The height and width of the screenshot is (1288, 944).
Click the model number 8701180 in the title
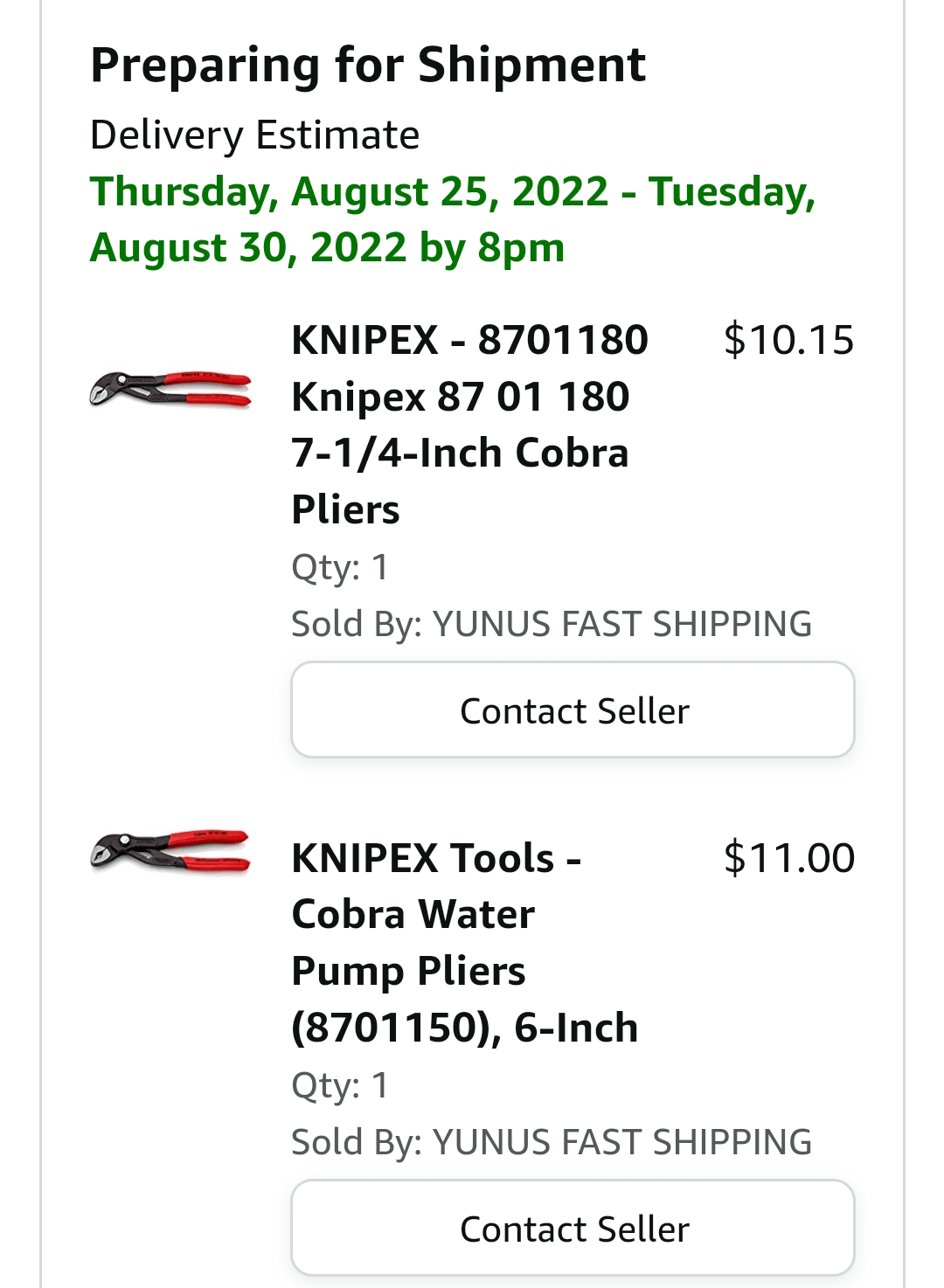[568, 341]
